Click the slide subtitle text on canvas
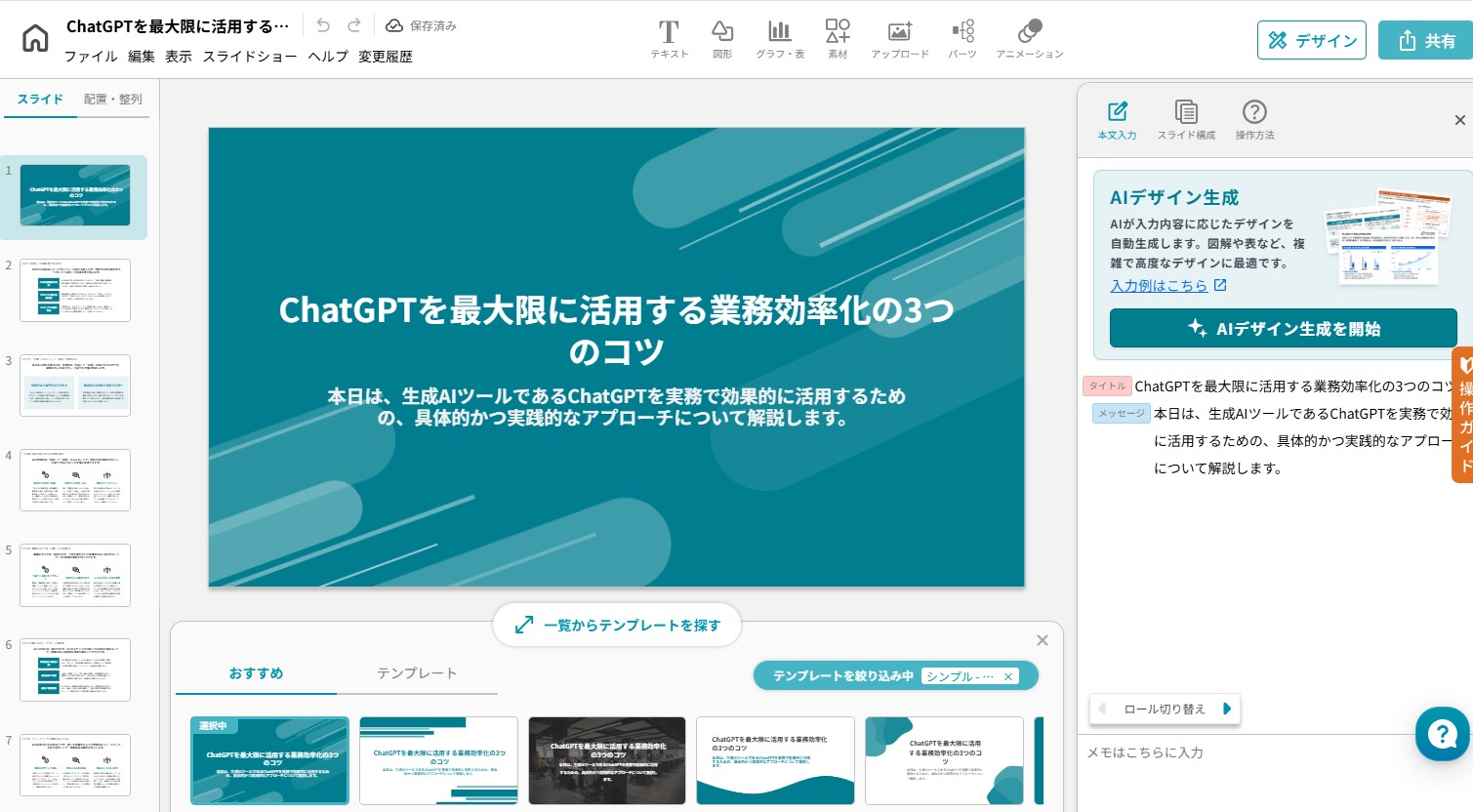 tap(617, 407)
